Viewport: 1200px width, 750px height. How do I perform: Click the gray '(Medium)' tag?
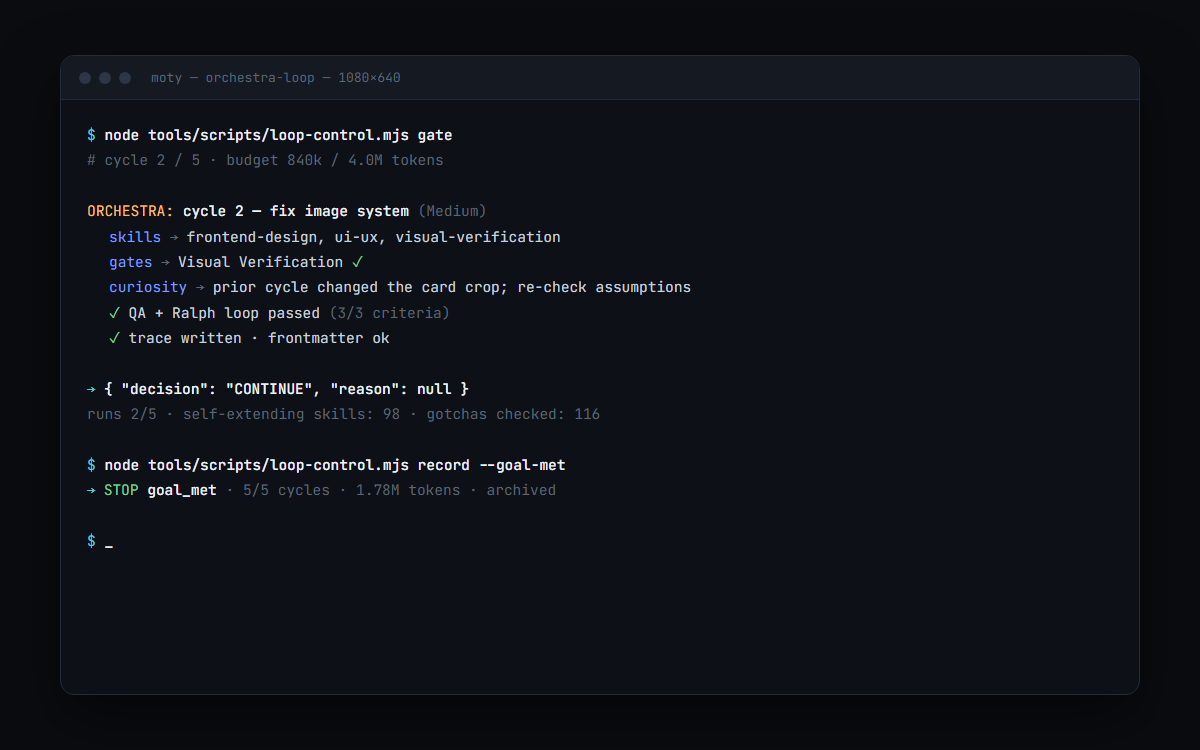pos(452,211)
